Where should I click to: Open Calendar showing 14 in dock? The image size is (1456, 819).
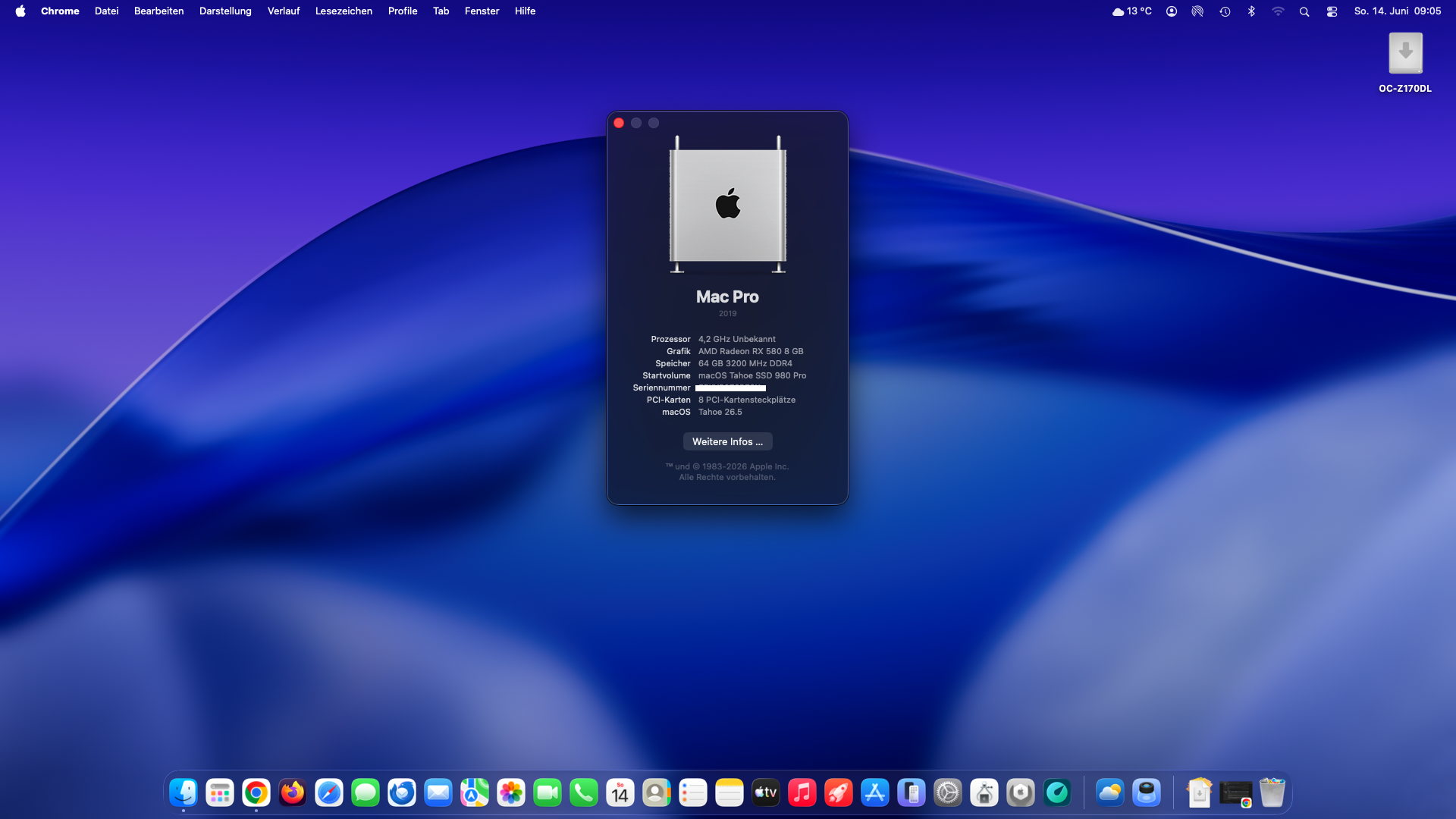(620, 793)
